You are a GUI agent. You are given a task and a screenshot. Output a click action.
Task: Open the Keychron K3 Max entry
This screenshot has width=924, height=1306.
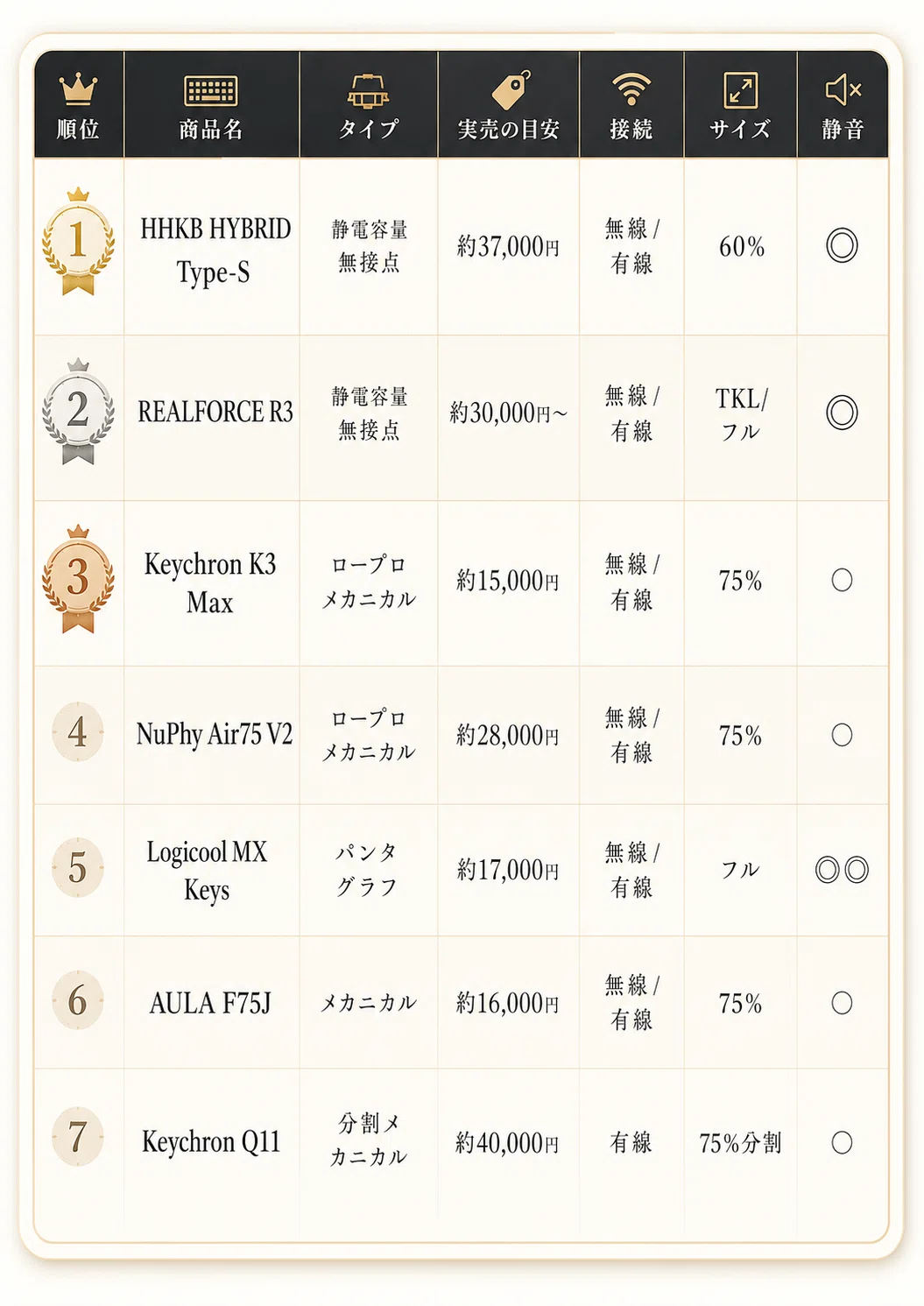[x=210, y=582]
